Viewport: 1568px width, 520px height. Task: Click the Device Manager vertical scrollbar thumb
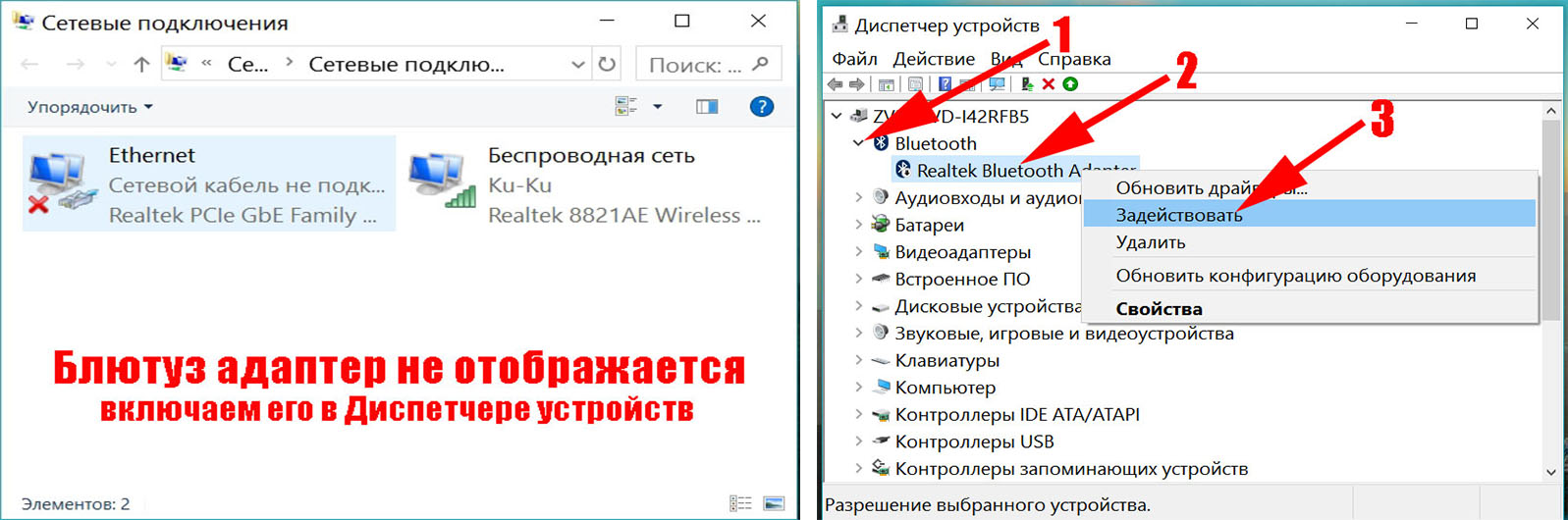point(1551,221)
